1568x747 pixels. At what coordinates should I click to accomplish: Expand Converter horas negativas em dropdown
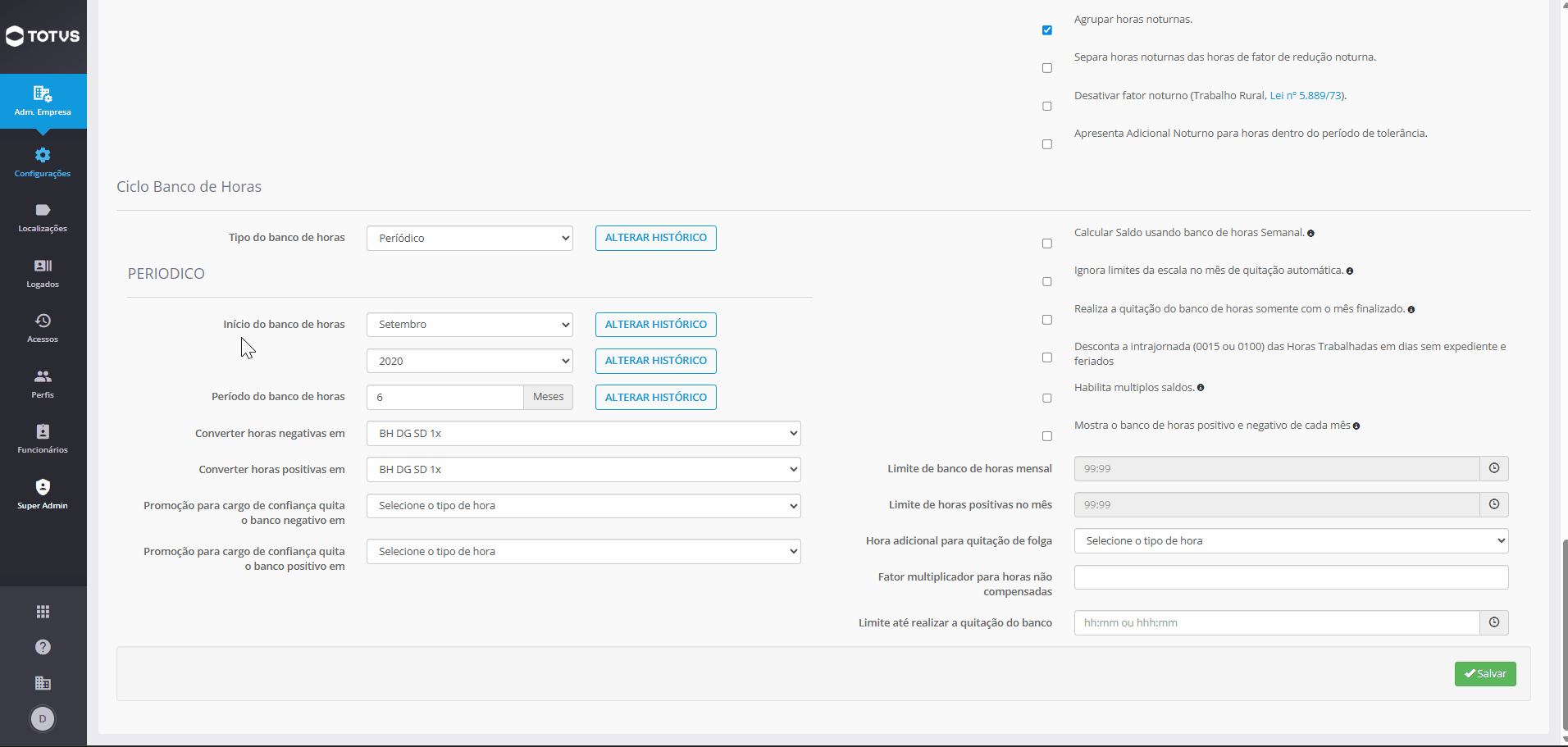[x=584, y=434]
